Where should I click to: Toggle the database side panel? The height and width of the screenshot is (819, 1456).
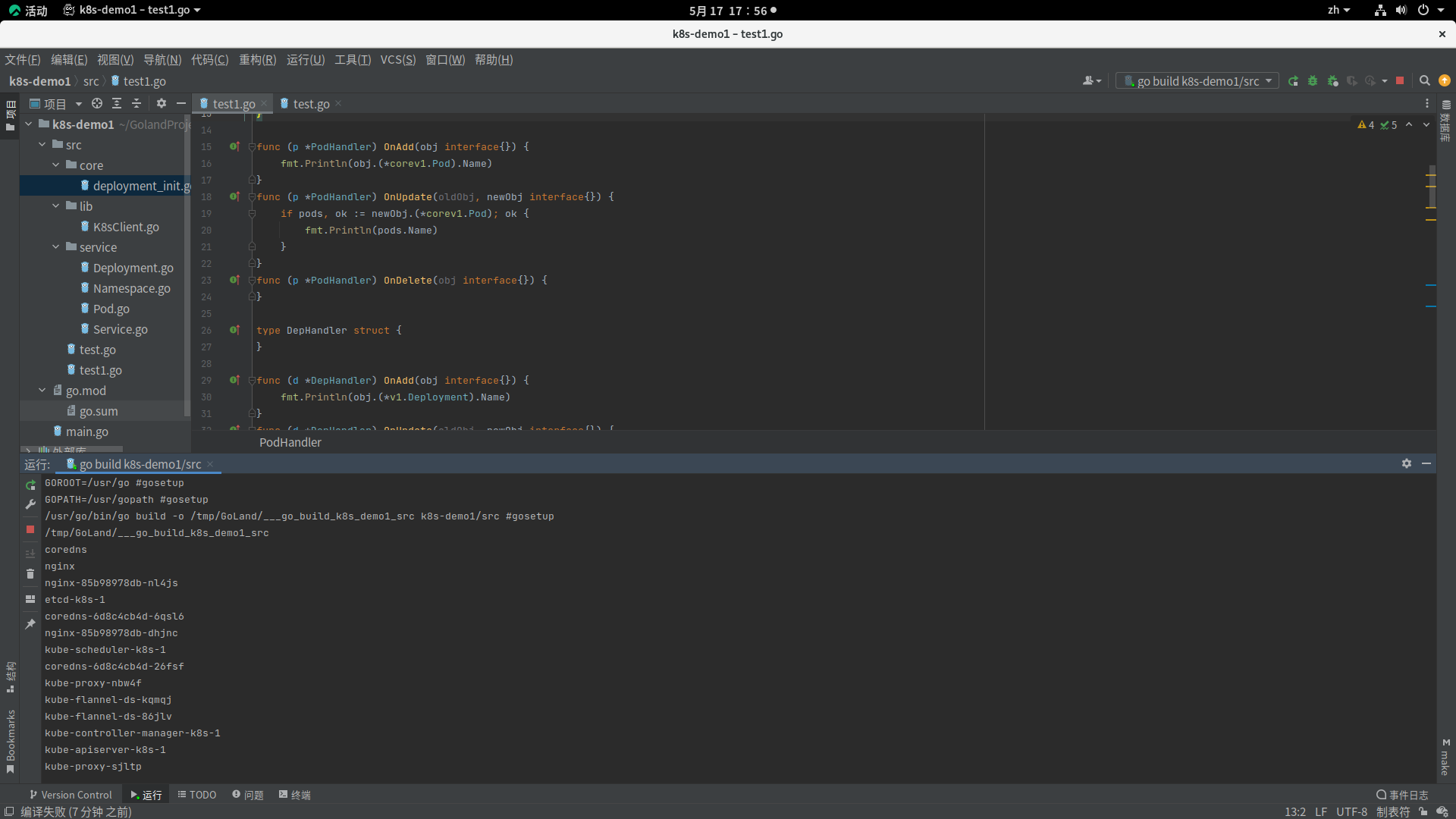point(1445,121)
